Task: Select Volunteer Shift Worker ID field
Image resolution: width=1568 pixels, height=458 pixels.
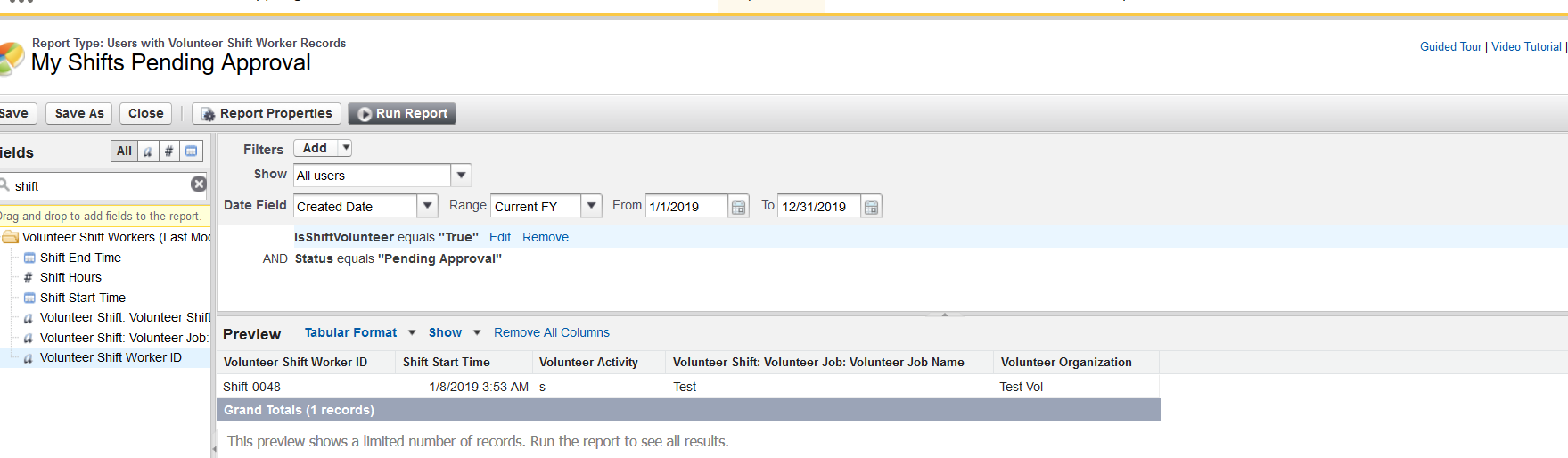Action: pyautogui.click(x=111, y=357)
